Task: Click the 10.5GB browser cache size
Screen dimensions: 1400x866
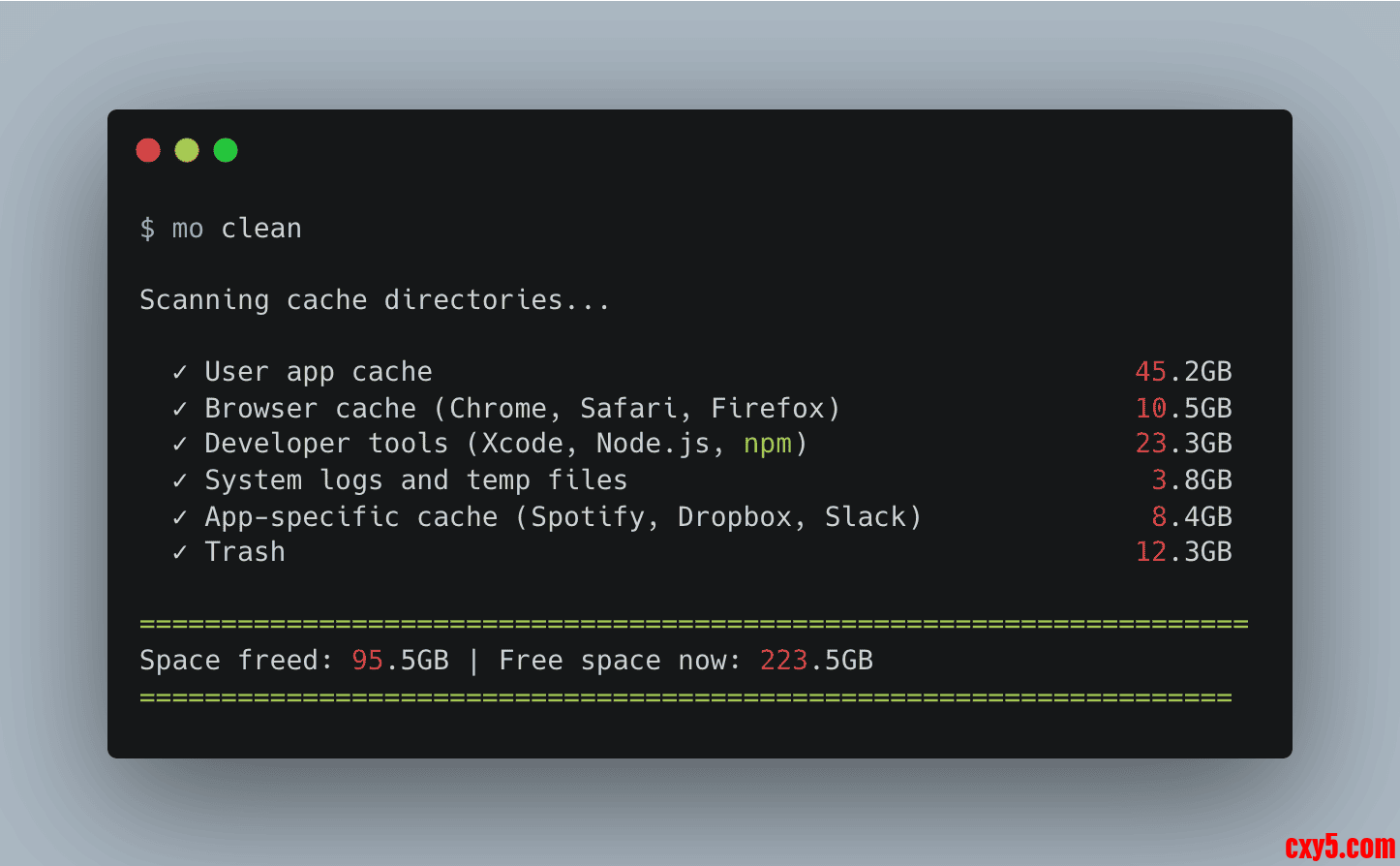Action: pos(1183,409)
